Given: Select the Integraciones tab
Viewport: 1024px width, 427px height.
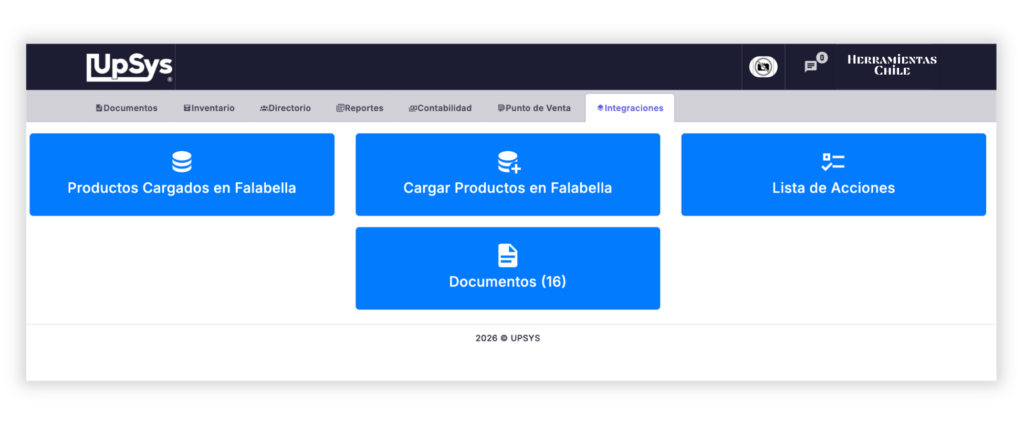Looking at the screenshot, I should pos(630,108).
